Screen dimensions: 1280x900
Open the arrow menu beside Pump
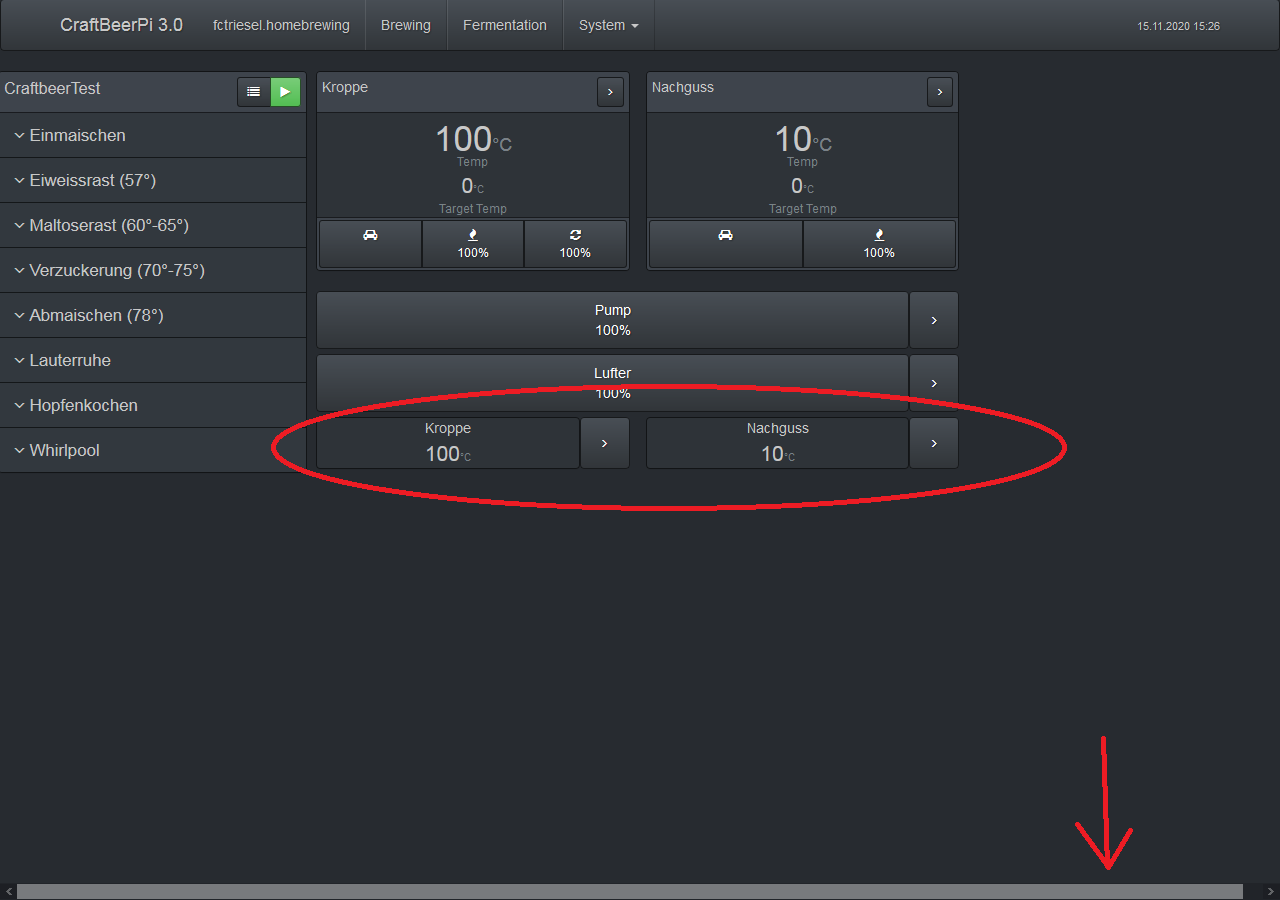pyautogui.click(x=934, y=320)
